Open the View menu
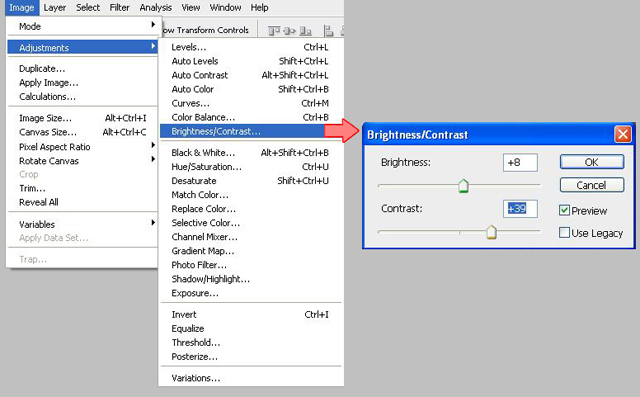The width and height of the screenshot is (640, 397). pos(191,8)
